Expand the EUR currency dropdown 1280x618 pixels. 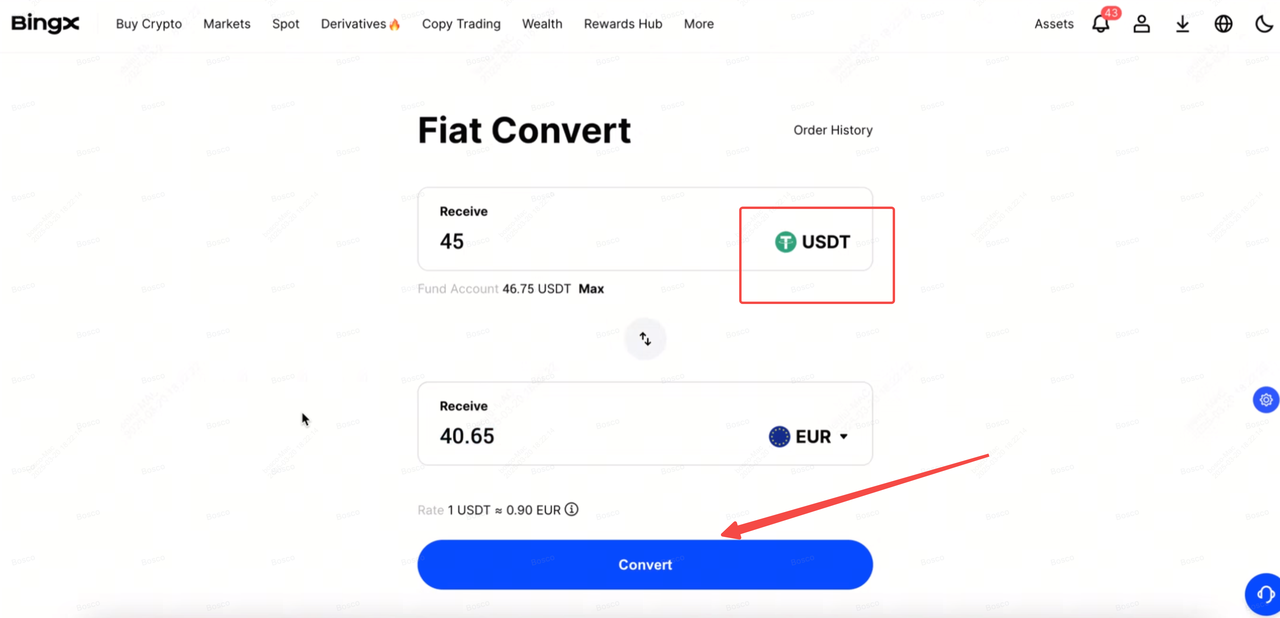pyautogui.click(x=809, y=436)
